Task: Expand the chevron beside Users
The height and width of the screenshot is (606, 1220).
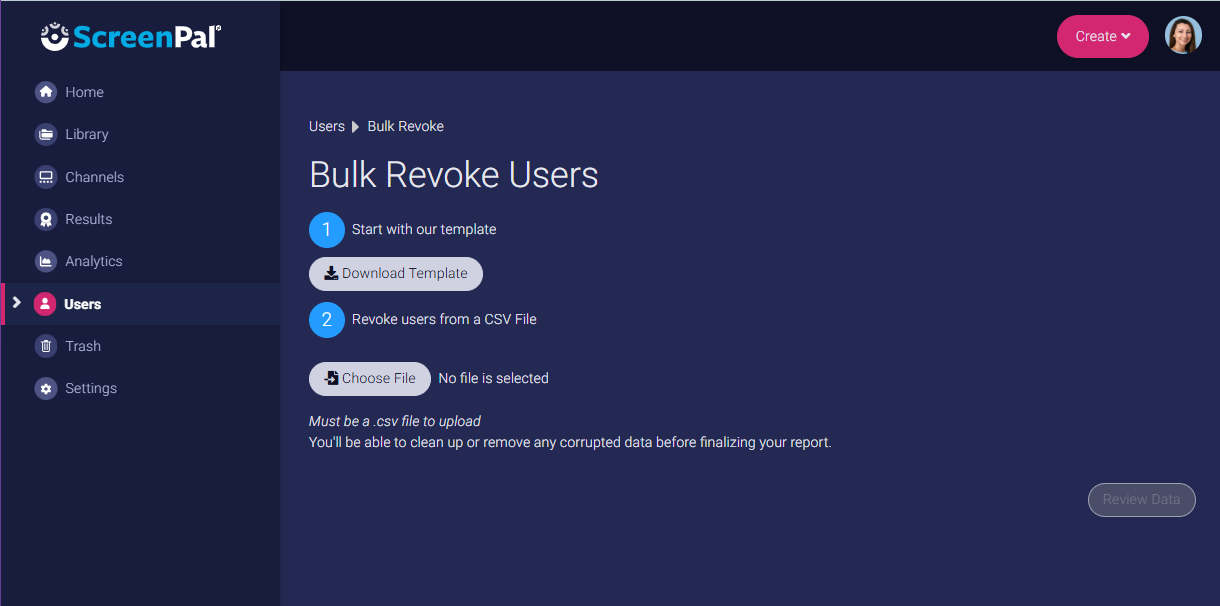Action: (x=16, y=302)
